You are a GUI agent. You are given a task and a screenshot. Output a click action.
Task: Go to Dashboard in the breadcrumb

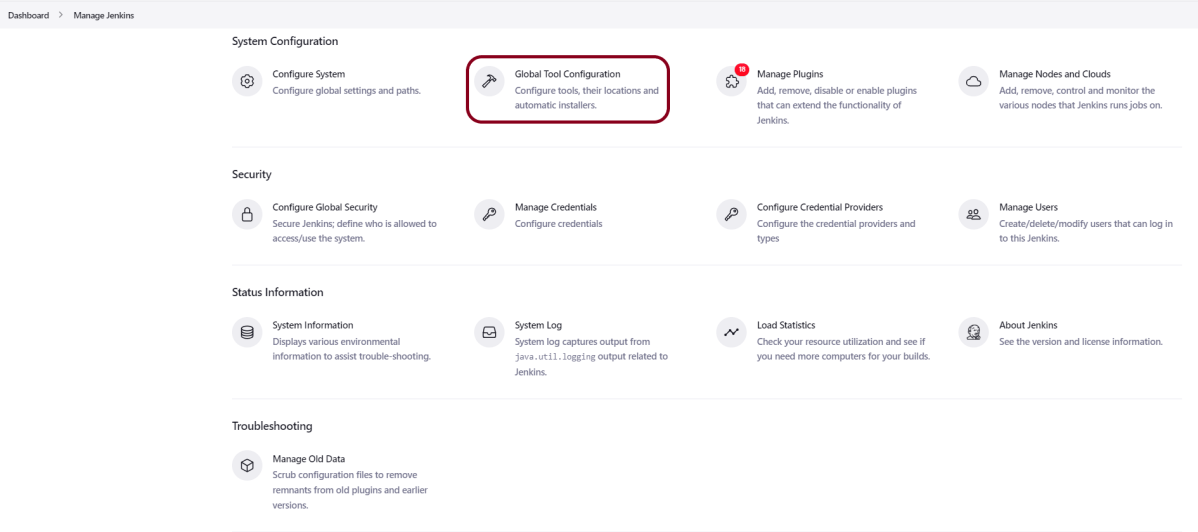point(28,15)
